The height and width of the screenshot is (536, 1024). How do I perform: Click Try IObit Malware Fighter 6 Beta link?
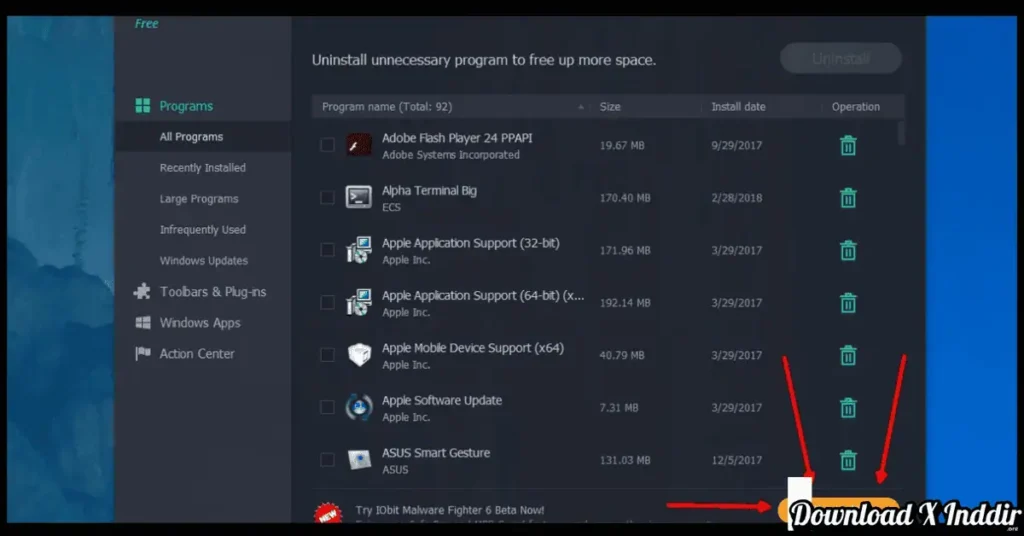coord(449,510)
